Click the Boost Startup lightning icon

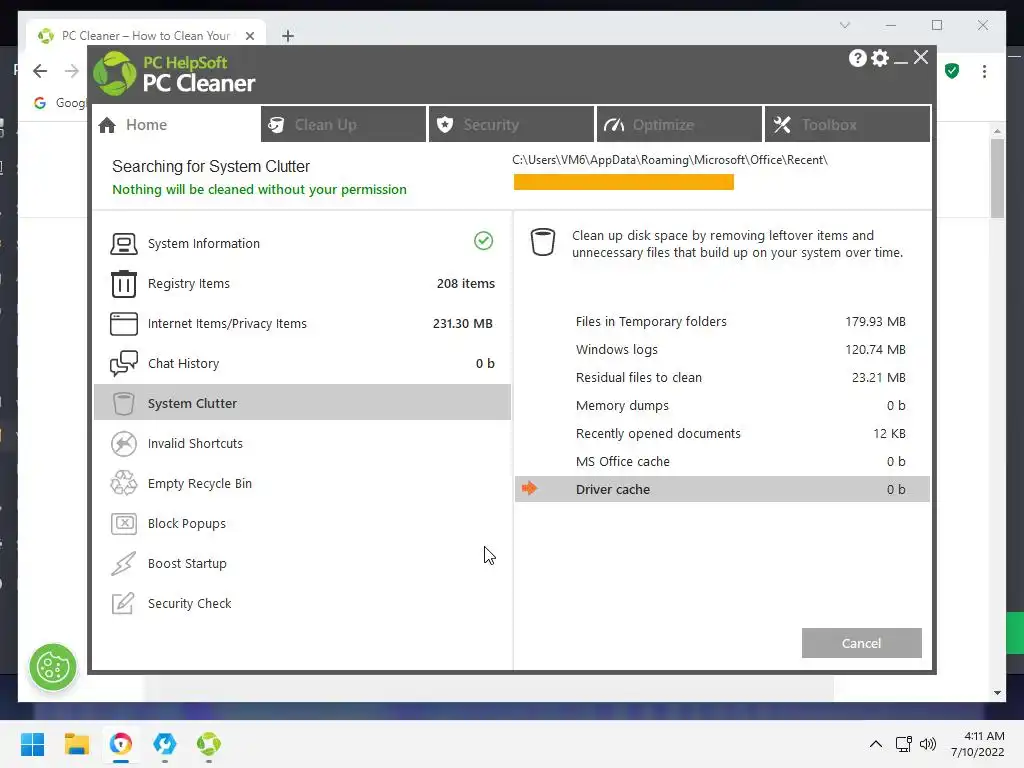pos(123,563)
